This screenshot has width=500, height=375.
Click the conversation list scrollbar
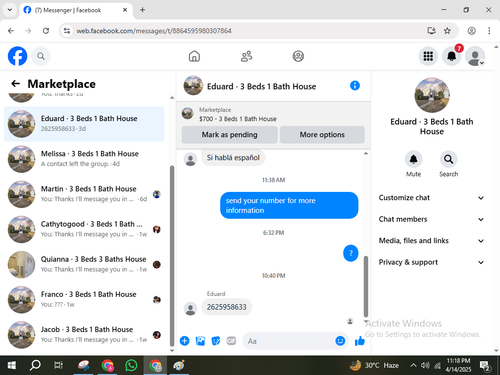172,256
